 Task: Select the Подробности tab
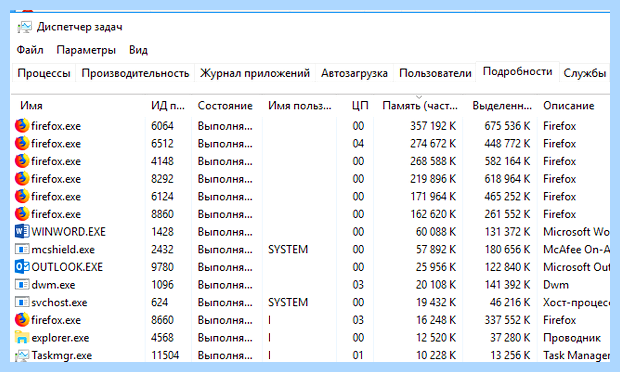(517, 72)
